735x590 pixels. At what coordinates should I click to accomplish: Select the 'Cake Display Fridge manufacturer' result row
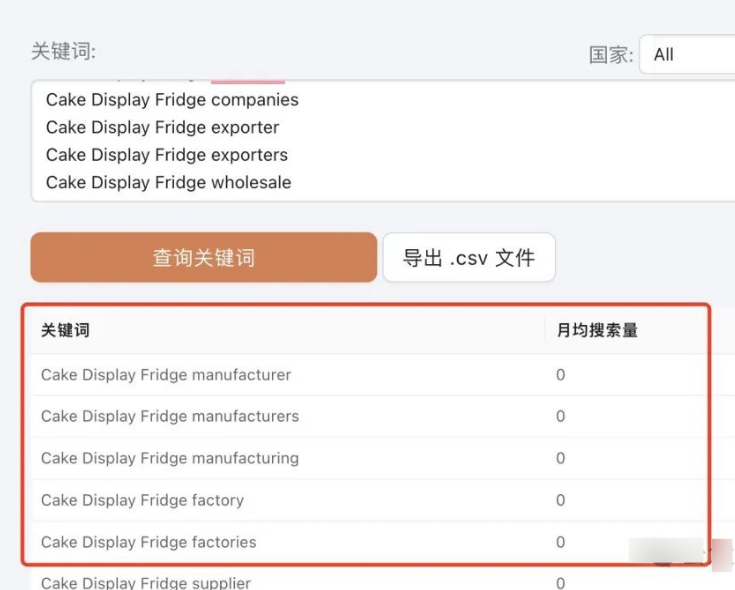[166, 375]
